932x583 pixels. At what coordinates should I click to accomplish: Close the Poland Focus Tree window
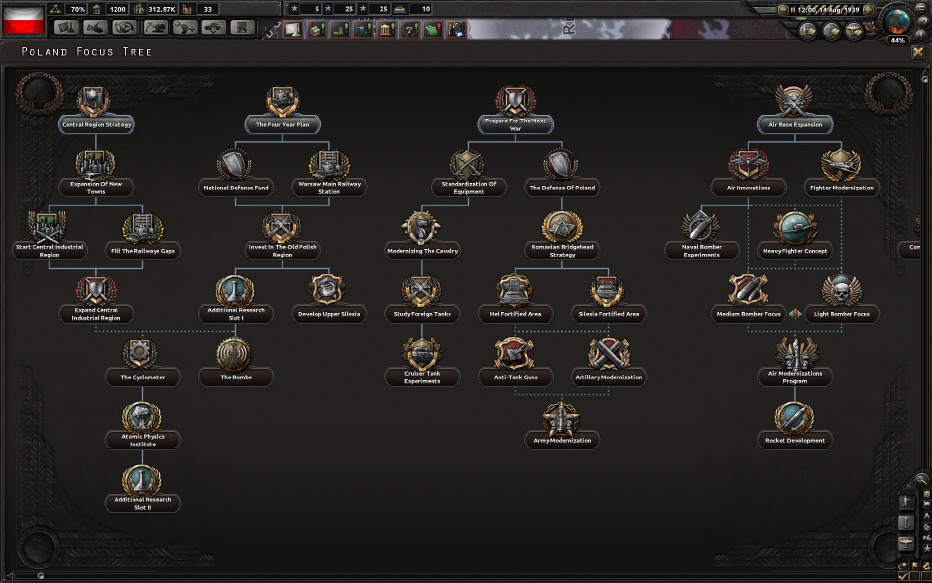[918, 52]
